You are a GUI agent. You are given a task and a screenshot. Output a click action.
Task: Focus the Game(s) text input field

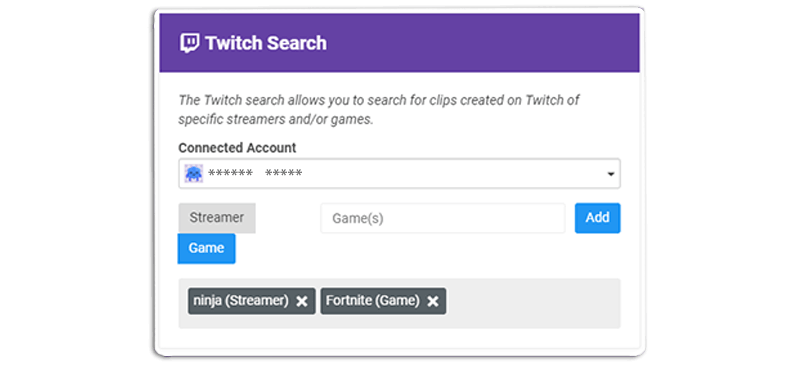443,218
